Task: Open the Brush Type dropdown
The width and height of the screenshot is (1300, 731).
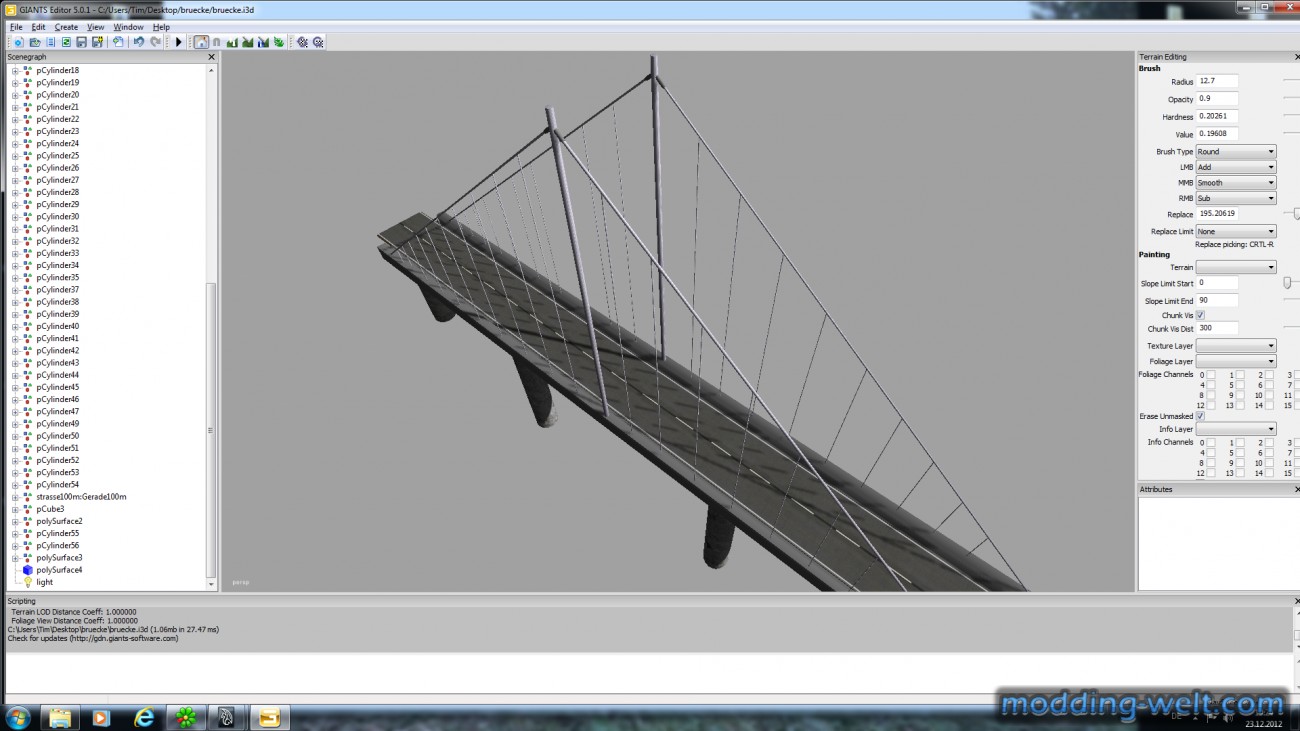Action: pyautogui.click(x=1236, y=152)
